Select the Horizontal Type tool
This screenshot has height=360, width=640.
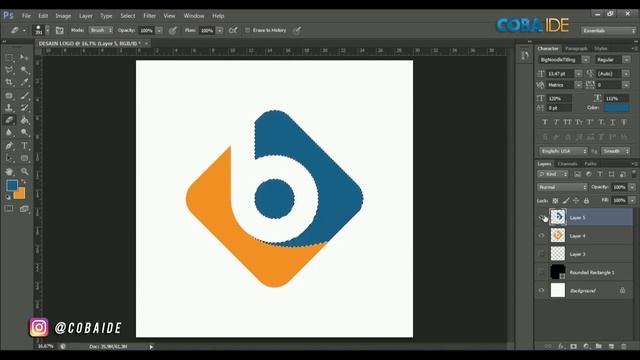24,146
